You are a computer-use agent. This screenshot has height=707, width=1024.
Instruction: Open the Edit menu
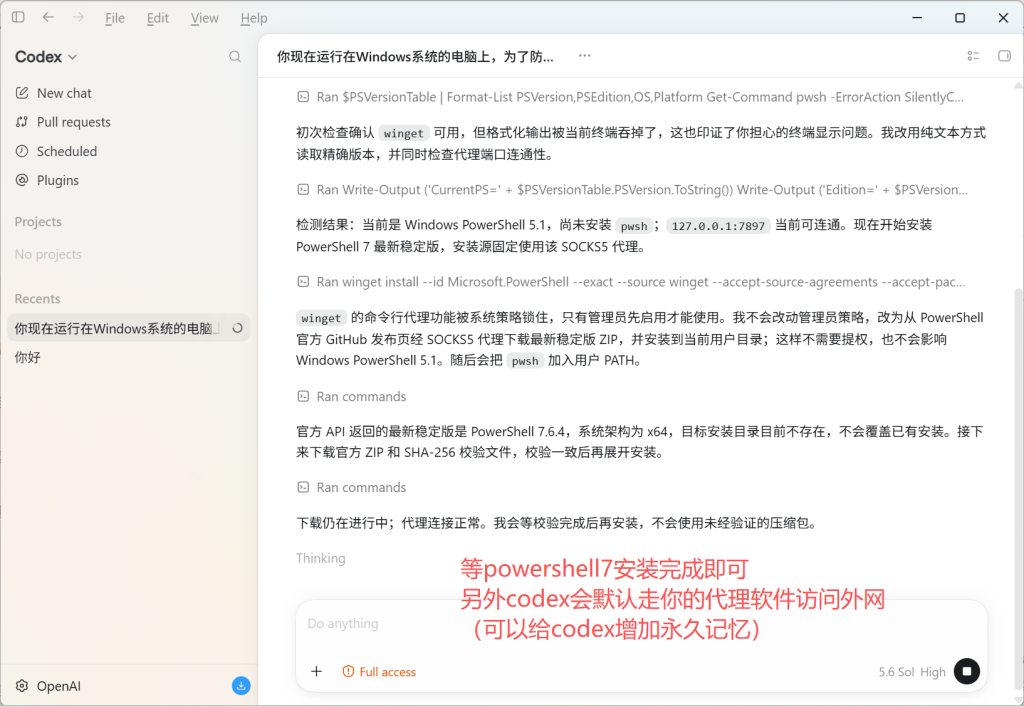tap(157, 18)
